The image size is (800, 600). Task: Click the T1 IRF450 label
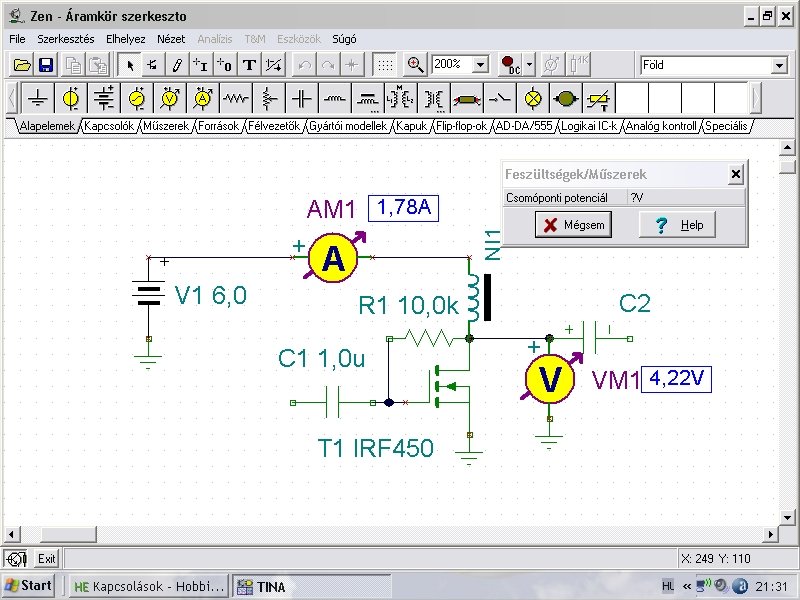[376, 448]
